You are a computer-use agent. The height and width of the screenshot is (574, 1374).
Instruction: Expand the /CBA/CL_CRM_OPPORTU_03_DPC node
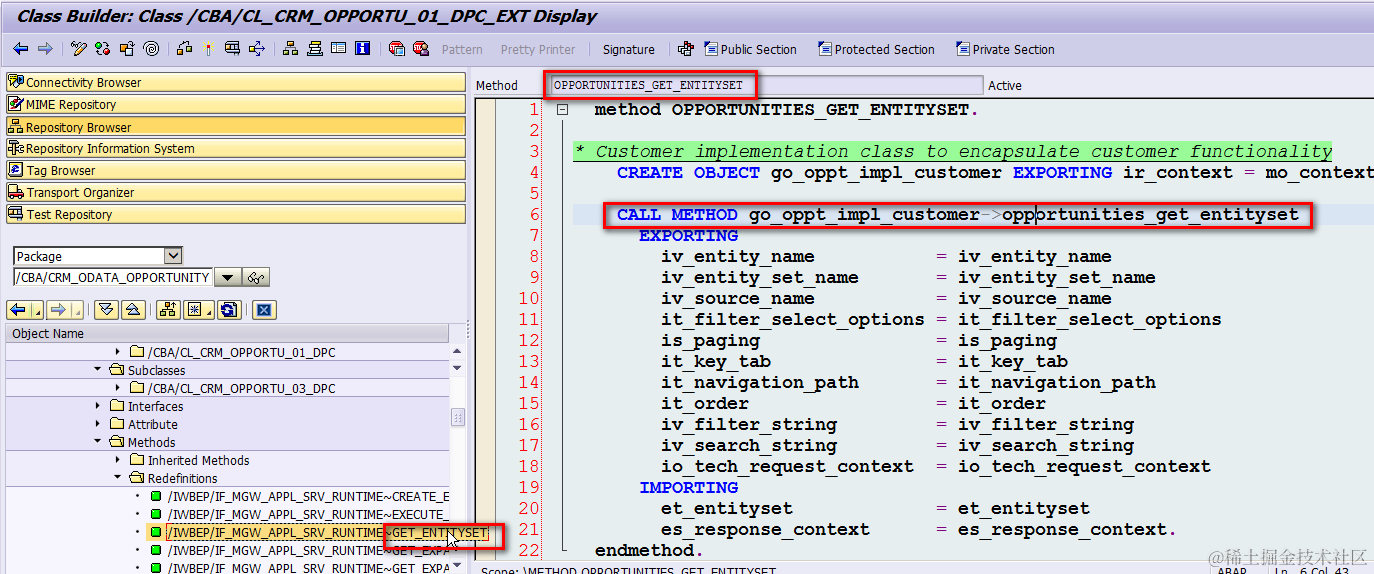coord(118,388)
